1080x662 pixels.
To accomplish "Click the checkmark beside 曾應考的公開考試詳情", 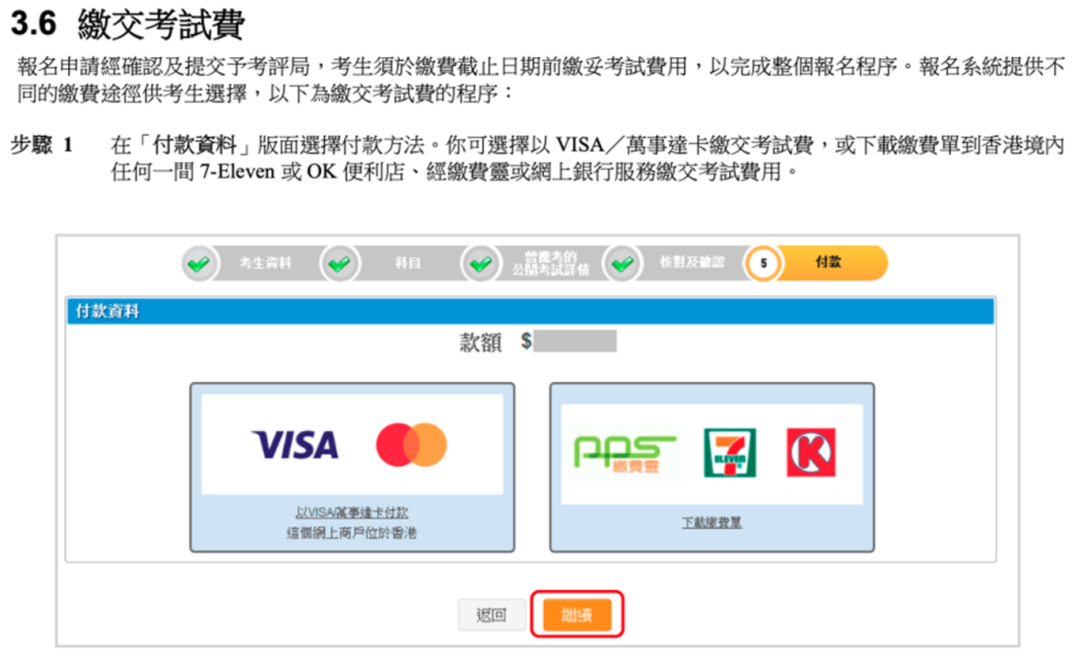I will (x=481, y=263).
